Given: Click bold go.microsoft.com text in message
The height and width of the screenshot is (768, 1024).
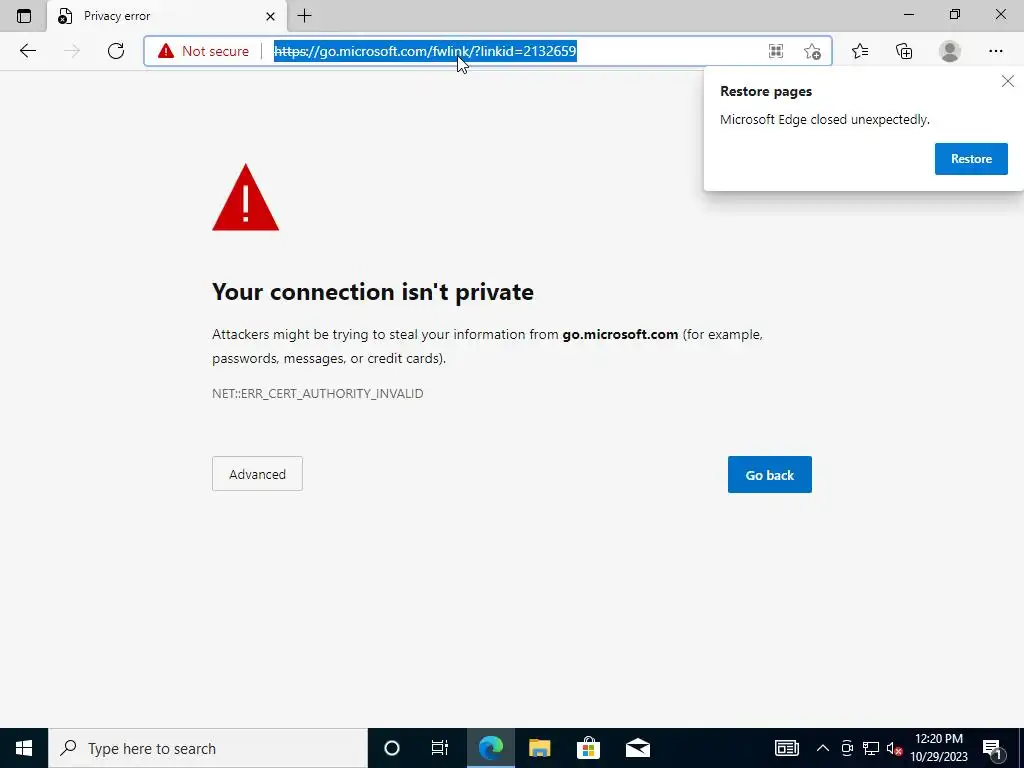Looking at the screenshot, I should click(620, 334).
